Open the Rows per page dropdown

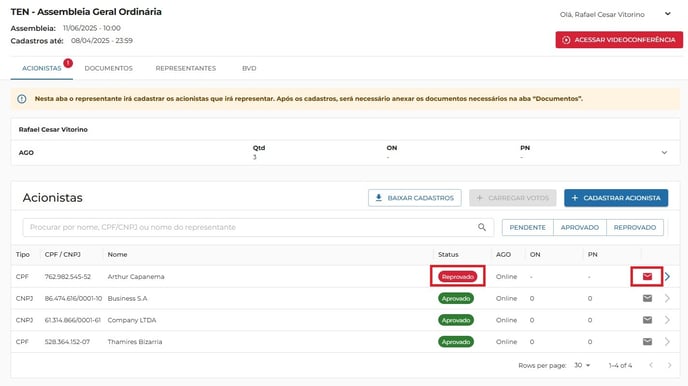[582, 365]
